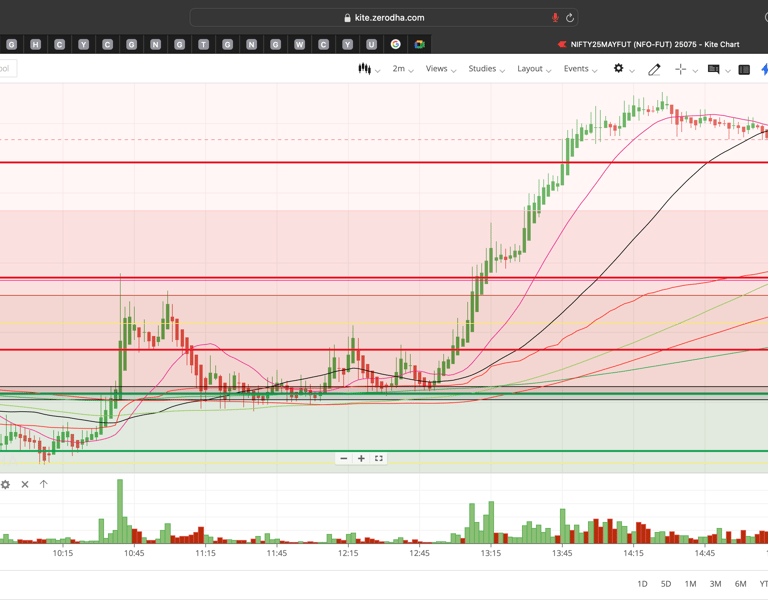The image size is (768, 600).
Task: Click the 11:45 time axis label
Action: click(277, 553)
